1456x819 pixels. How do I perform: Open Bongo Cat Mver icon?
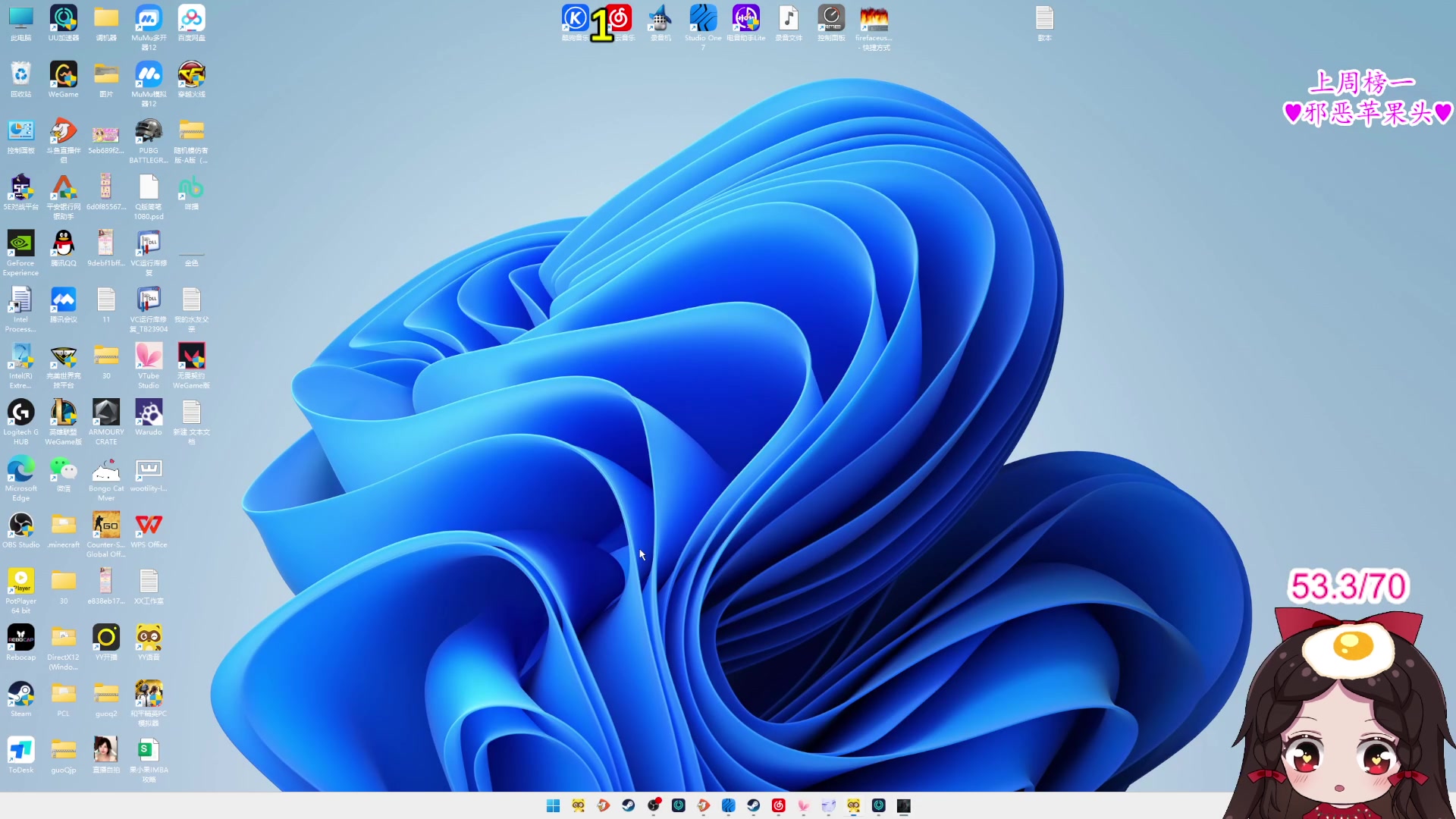(x=106, y=479)
